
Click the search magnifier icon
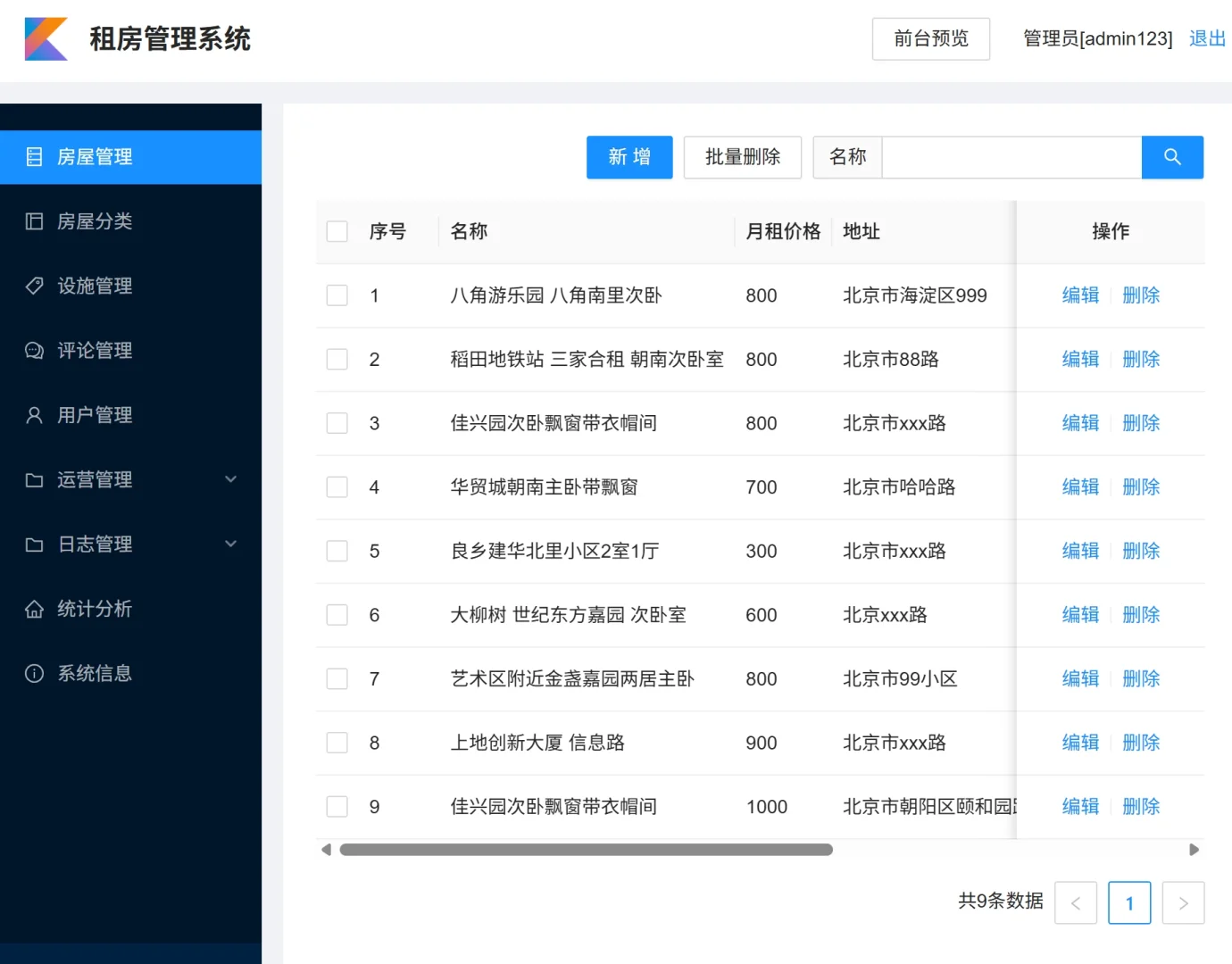pyautogui.click(x=1172, y=157)
